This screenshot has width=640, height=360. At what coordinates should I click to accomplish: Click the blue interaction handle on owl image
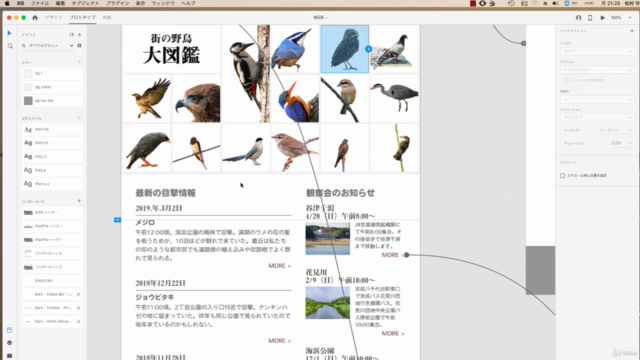point(368,49)
